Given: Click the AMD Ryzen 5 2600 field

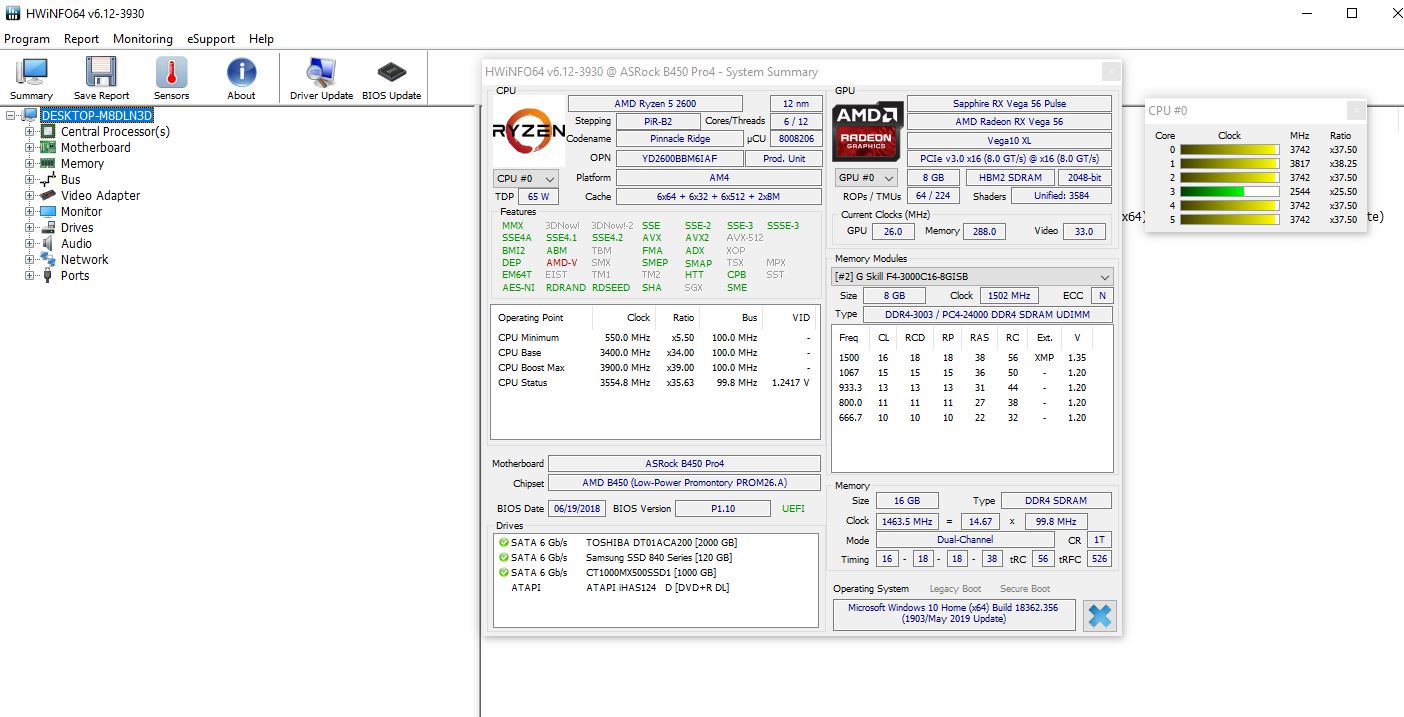Looking at the screenshot, I should pyautogui.click(x=655, y=104).
